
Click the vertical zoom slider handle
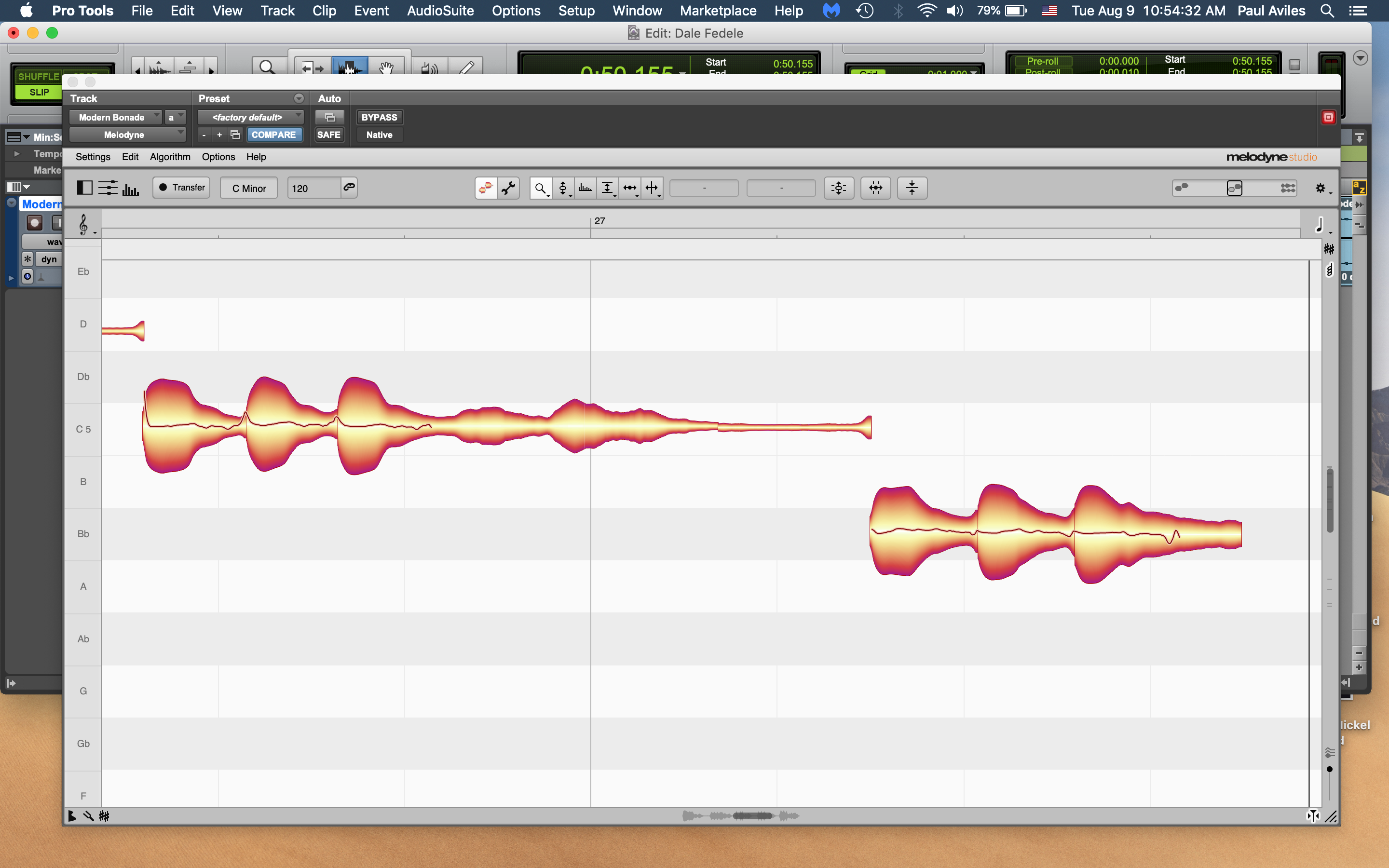pos(1329,769)
